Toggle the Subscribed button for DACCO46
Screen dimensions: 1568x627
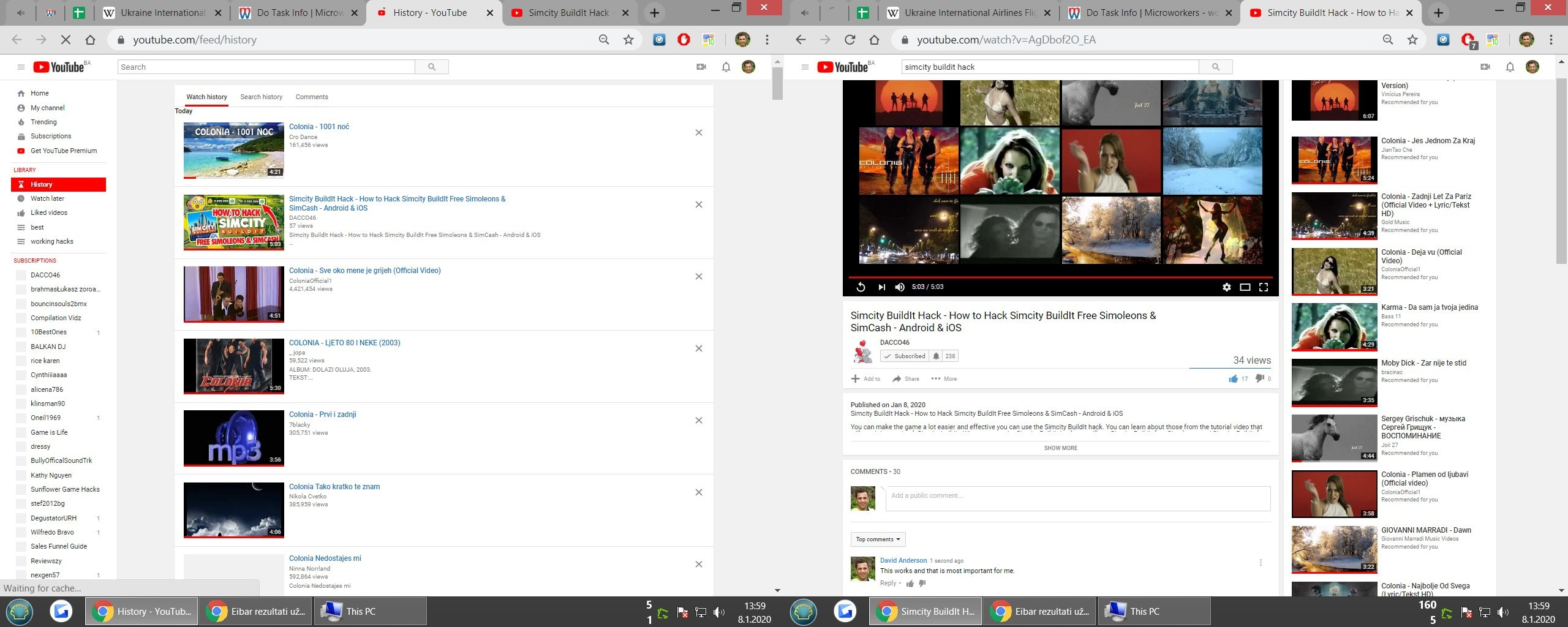(x=904, y=356)
